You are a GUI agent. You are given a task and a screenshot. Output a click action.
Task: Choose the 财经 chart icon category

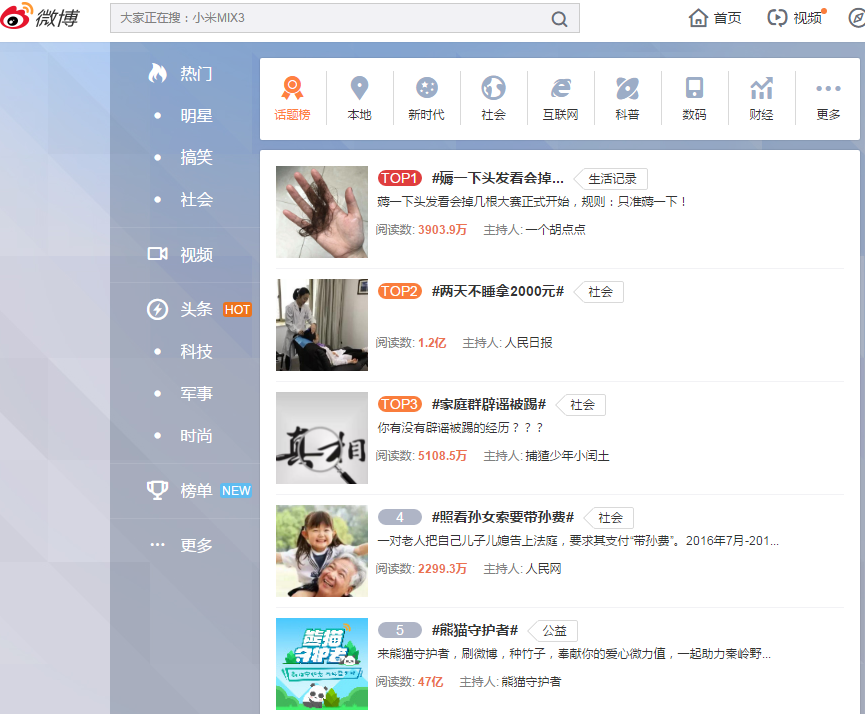(761, 89)
